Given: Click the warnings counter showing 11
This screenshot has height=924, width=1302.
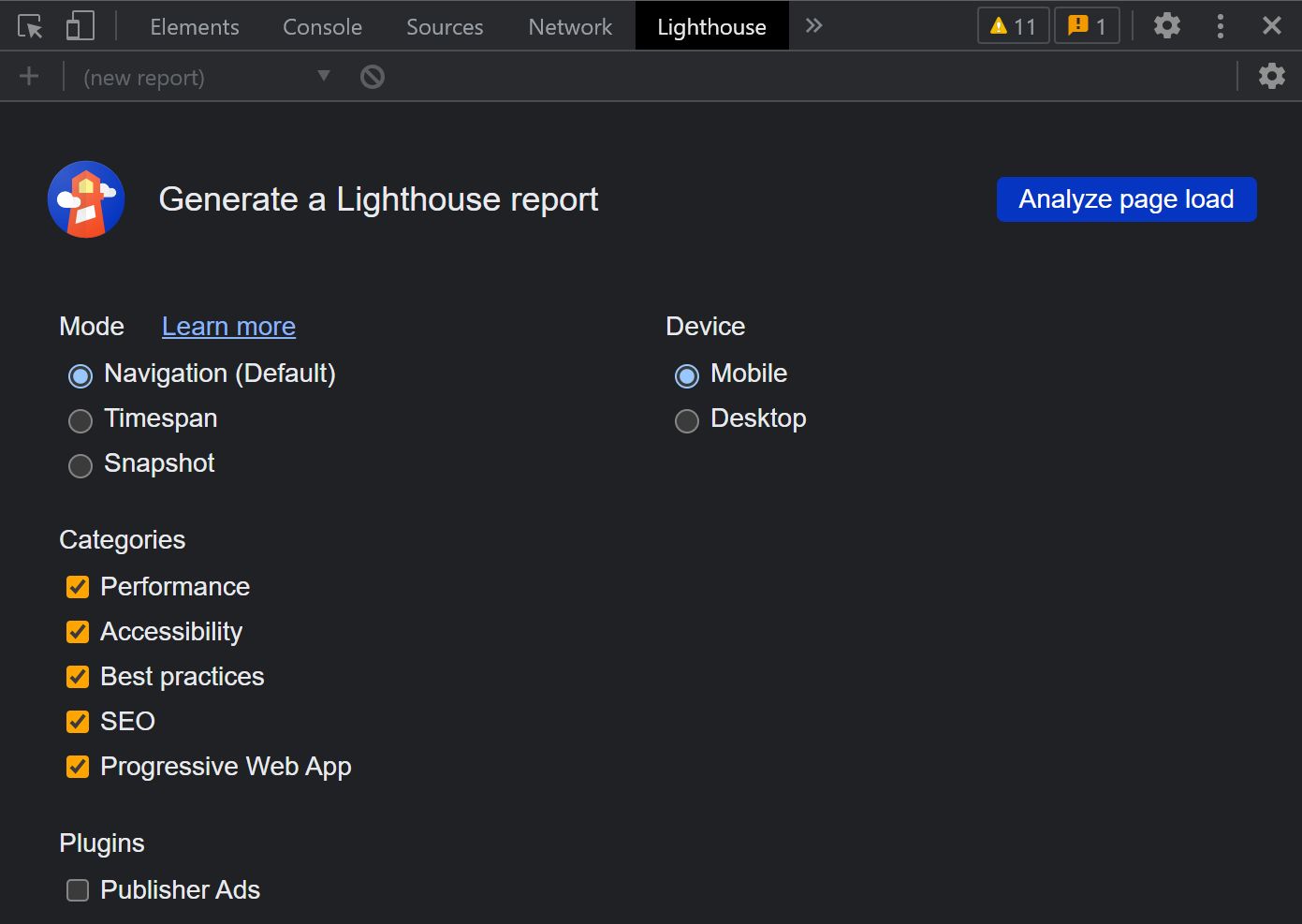Looking at the screenshot, I should tap(1013, 26).
